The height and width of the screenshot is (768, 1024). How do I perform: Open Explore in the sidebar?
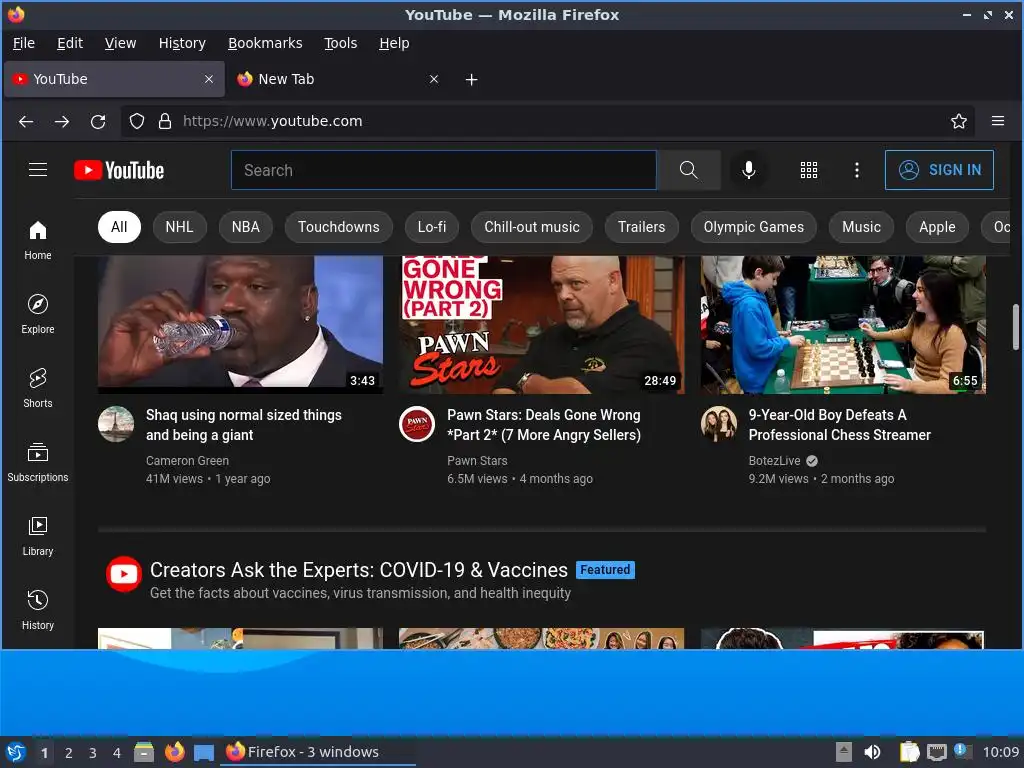click(38, 314)
